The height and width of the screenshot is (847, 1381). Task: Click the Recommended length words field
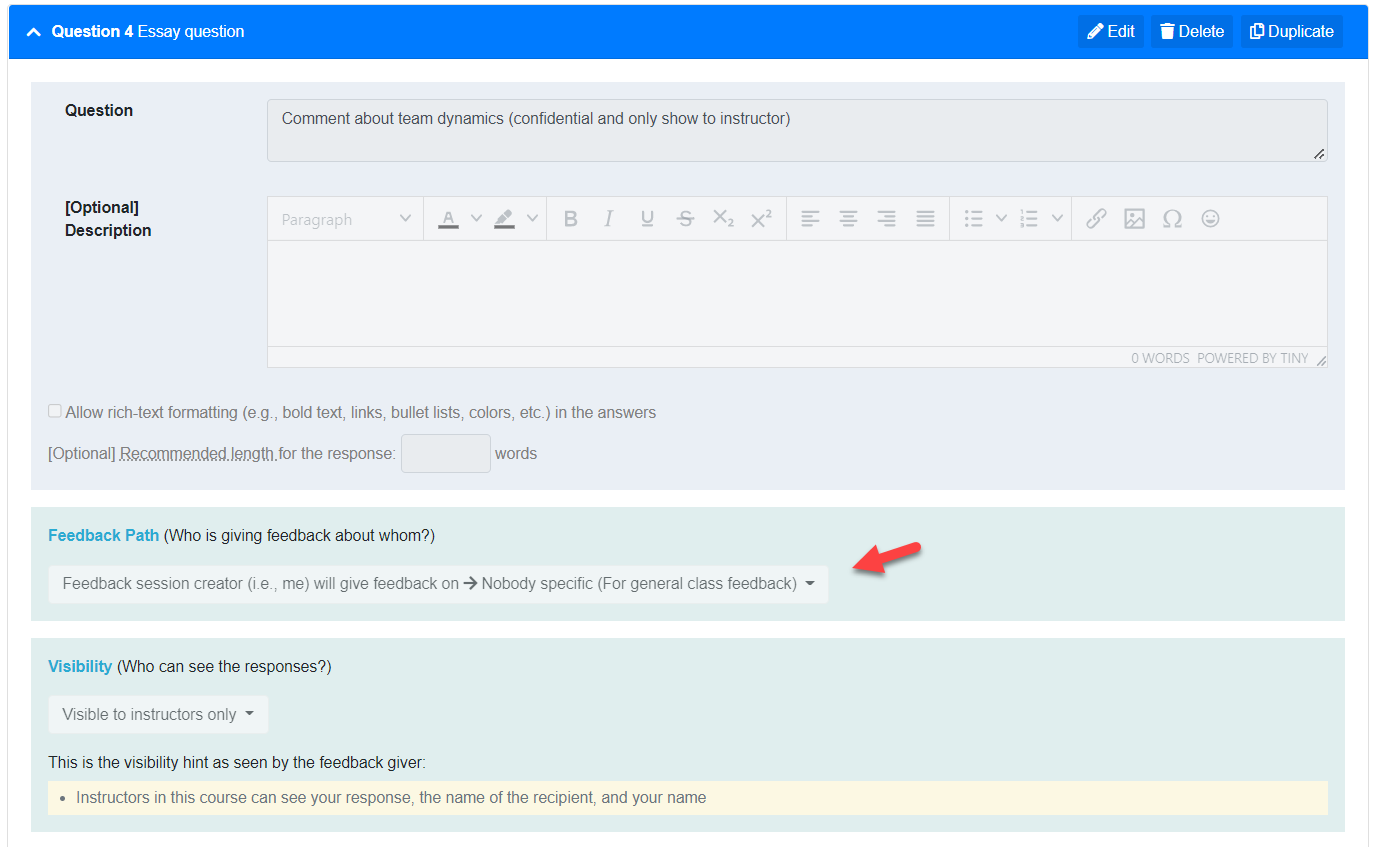pyautogui.click(x=446, y=453)
